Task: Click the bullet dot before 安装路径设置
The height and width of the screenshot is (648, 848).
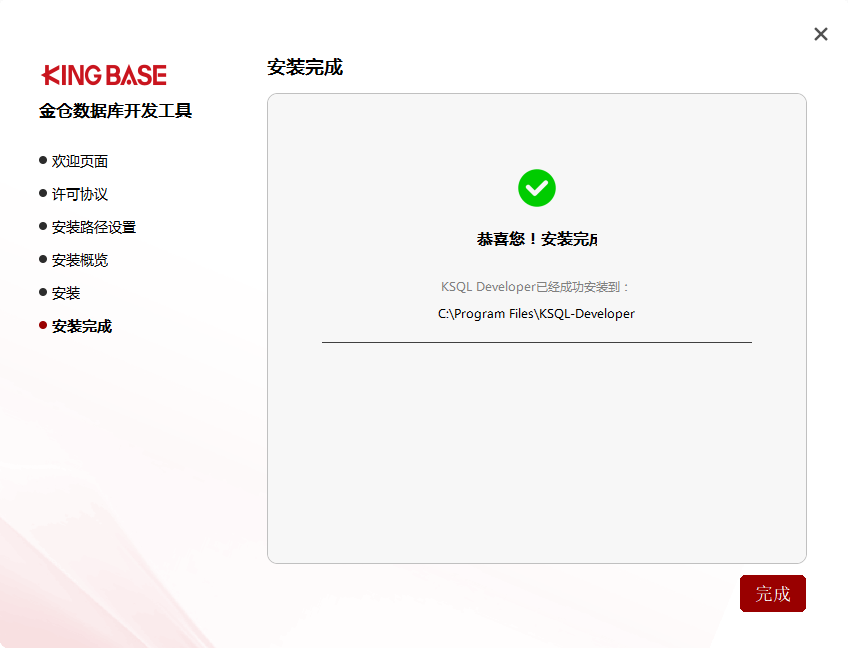Action: click(x=43, y=226)
